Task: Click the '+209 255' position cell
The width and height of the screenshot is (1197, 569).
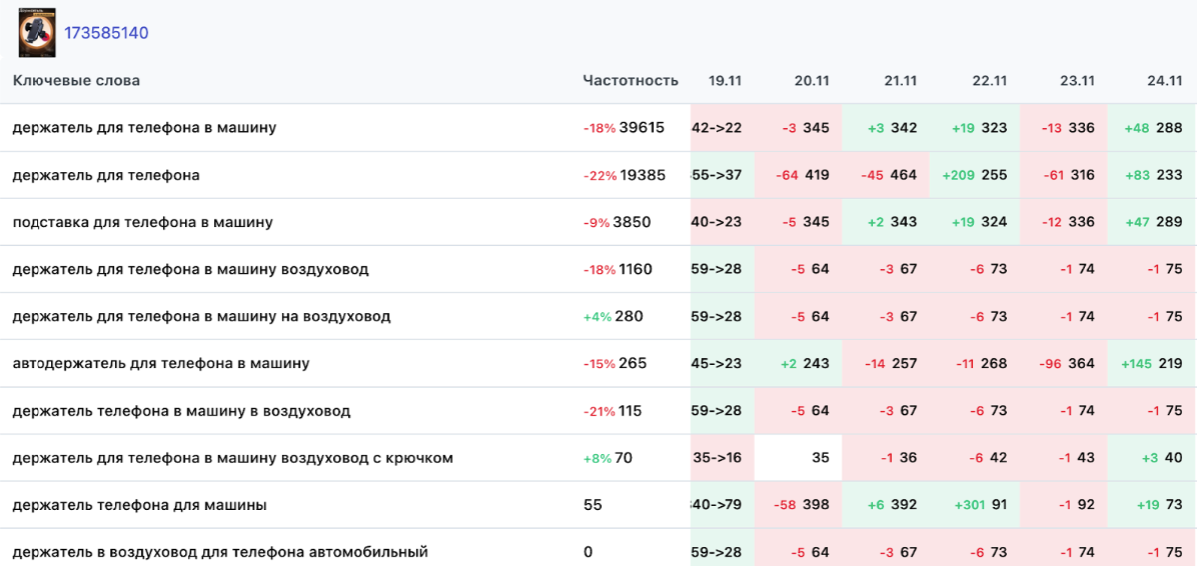Action: click(975, 175)
